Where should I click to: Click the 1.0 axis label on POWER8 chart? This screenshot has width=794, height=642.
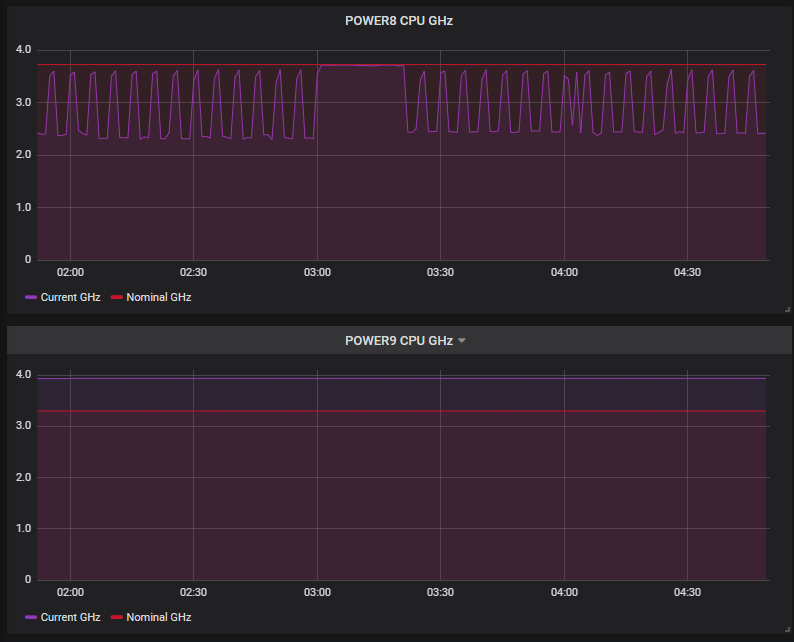click(23, 207)
